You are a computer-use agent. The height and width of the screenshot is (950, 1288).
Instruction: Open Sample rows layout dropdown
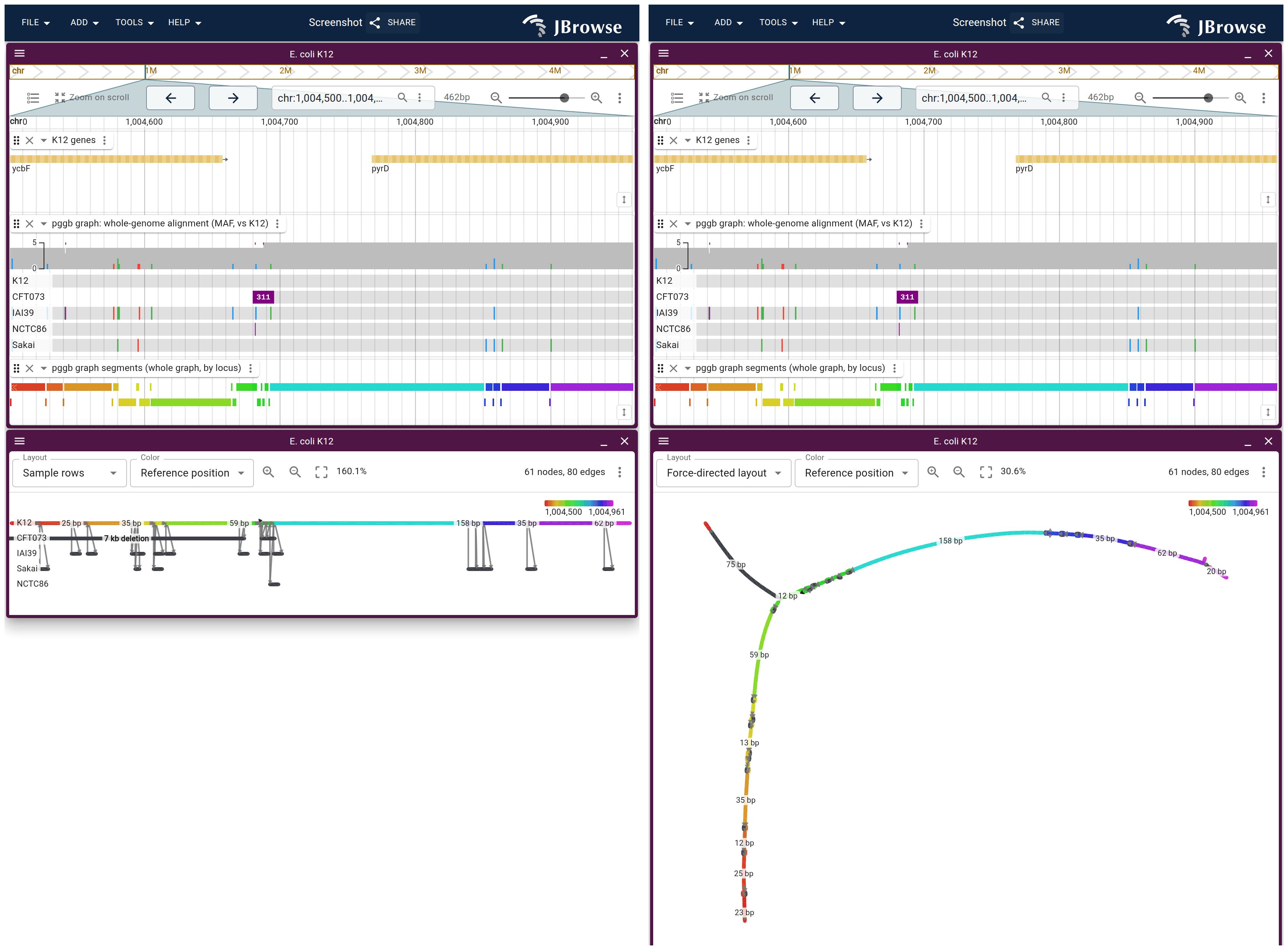69,473
